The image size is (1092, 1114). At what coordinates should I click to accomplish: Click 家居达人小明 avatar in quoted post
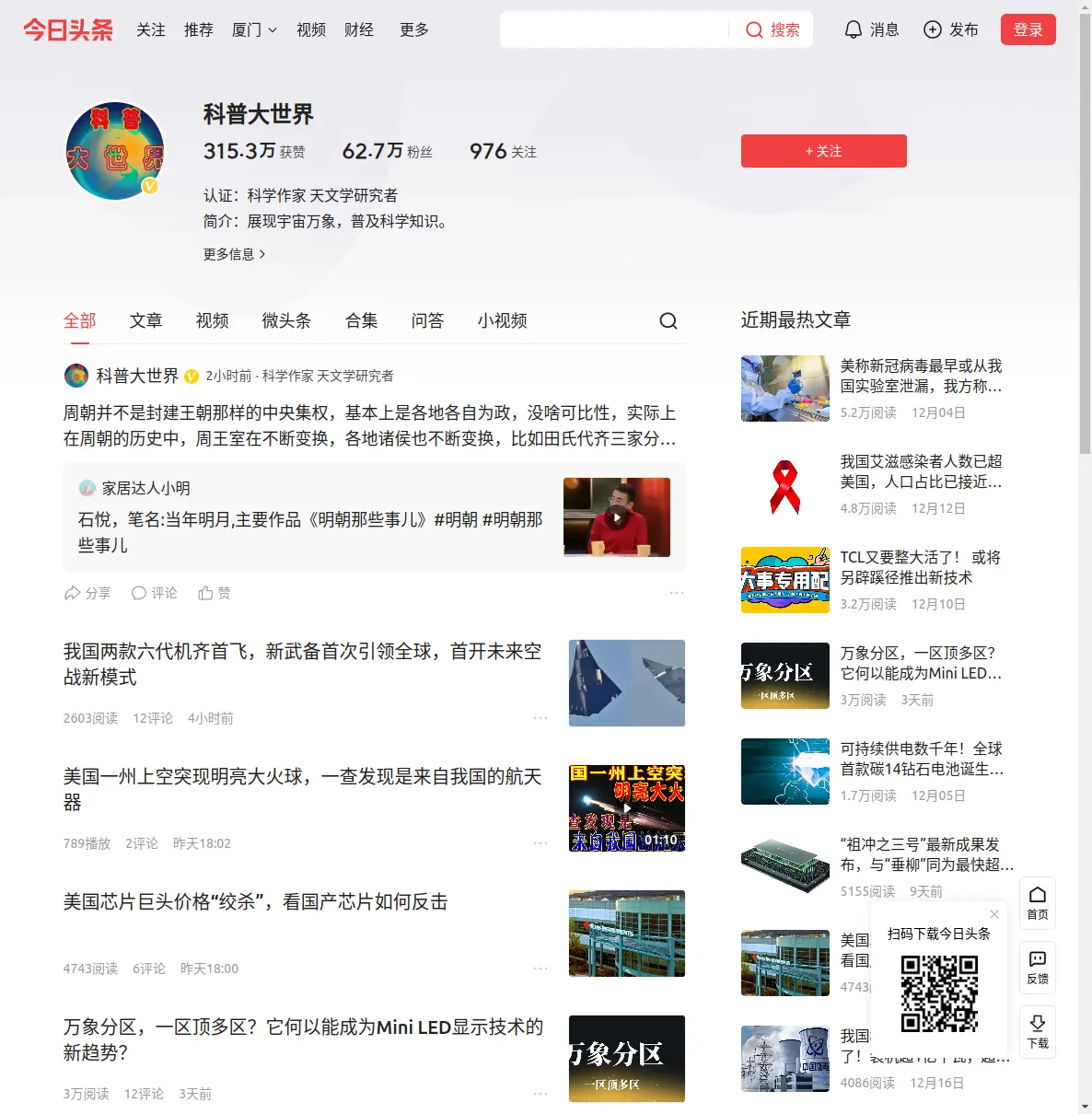point(87,488)
